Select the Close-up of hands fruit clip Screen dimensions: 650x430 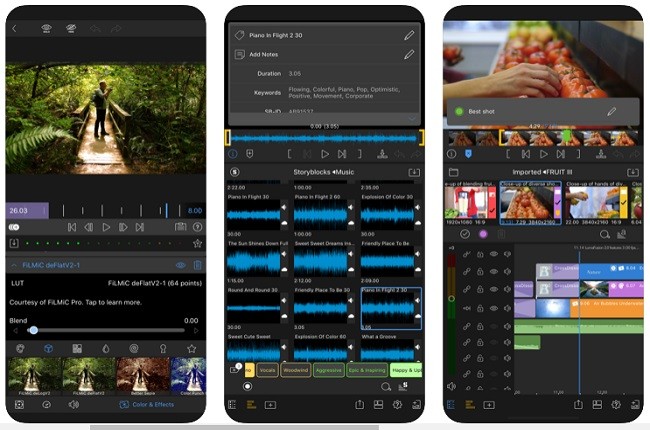coord(596,204)
